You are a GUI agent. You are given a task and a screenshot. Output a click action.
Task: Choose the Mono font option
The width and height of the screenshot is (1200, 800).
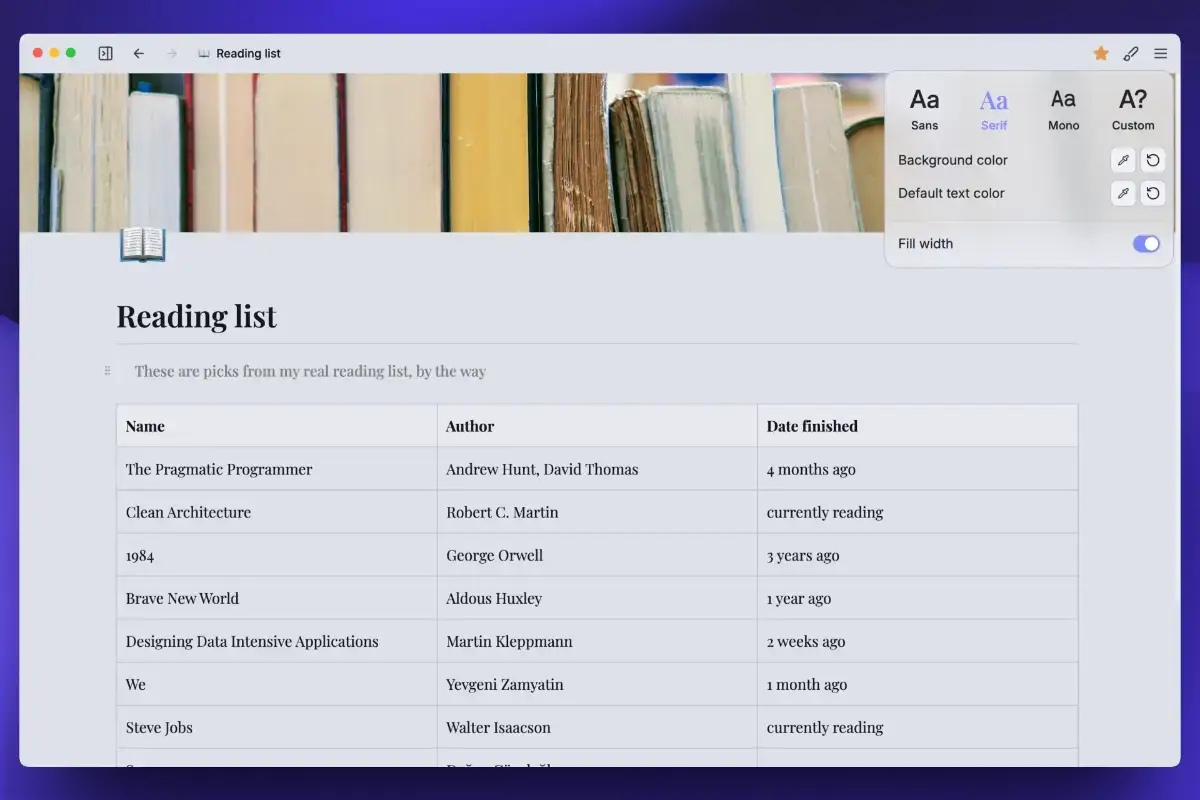click(x=1063, y=109)
